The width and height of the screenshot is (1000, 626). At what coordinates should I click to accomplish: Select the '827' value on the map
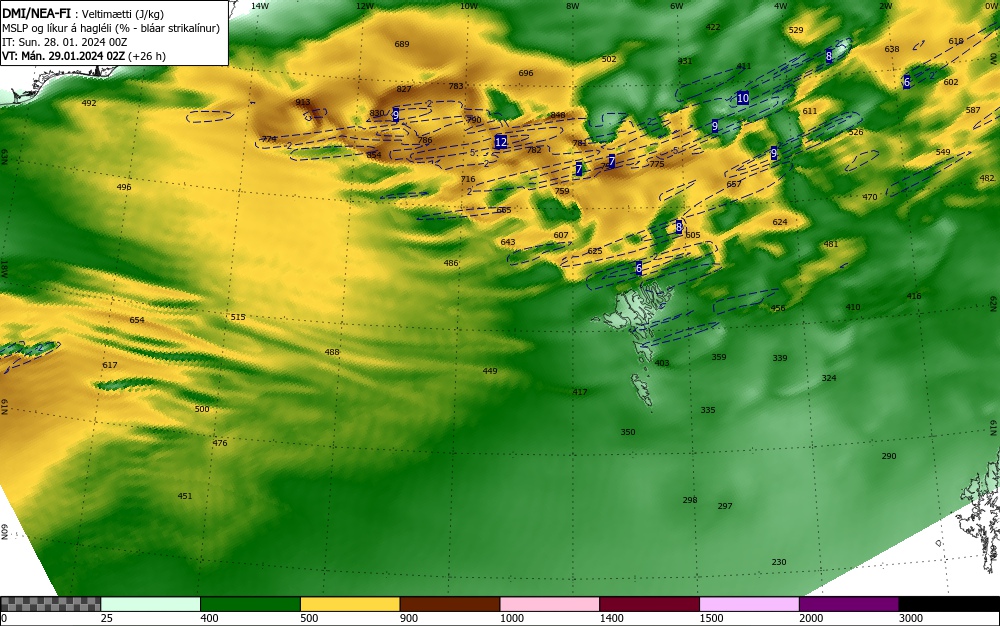[x=404, y=89]
